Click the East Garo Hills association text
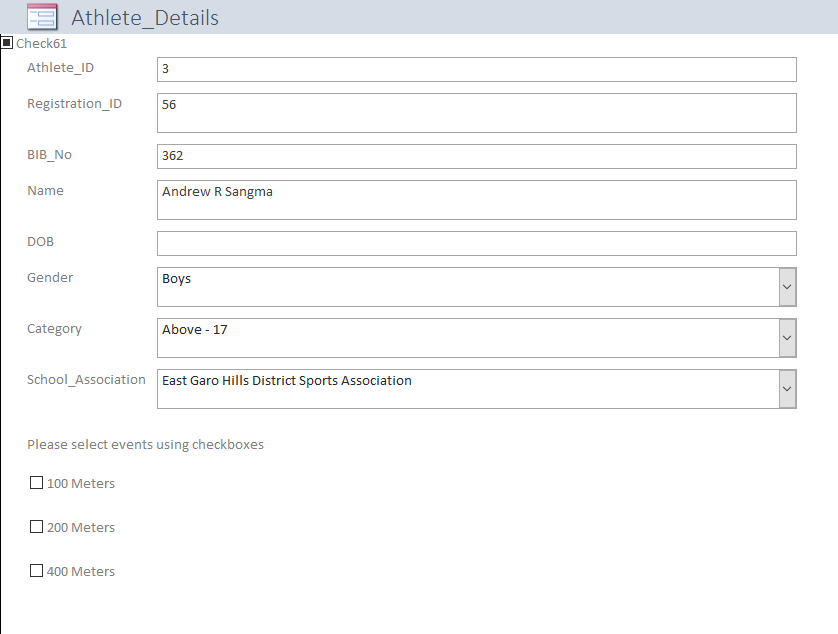Screen dimensions: 838x634 (287, 380)
